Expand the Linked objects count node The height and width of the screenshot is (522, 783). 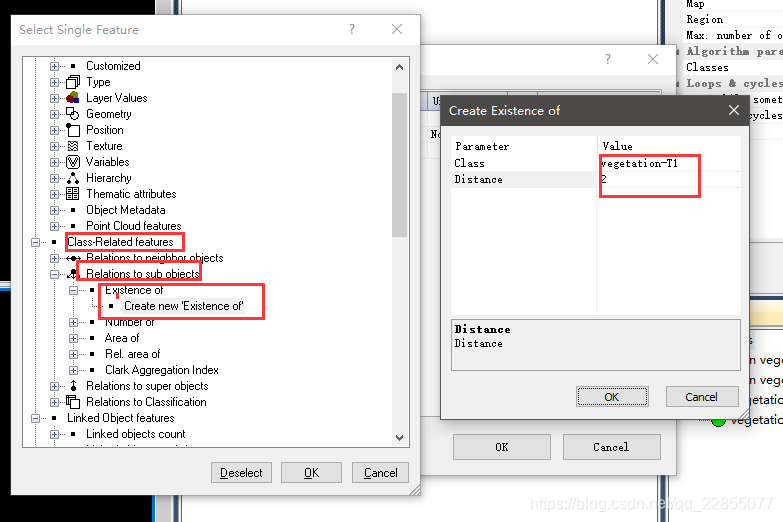point(54,434)
